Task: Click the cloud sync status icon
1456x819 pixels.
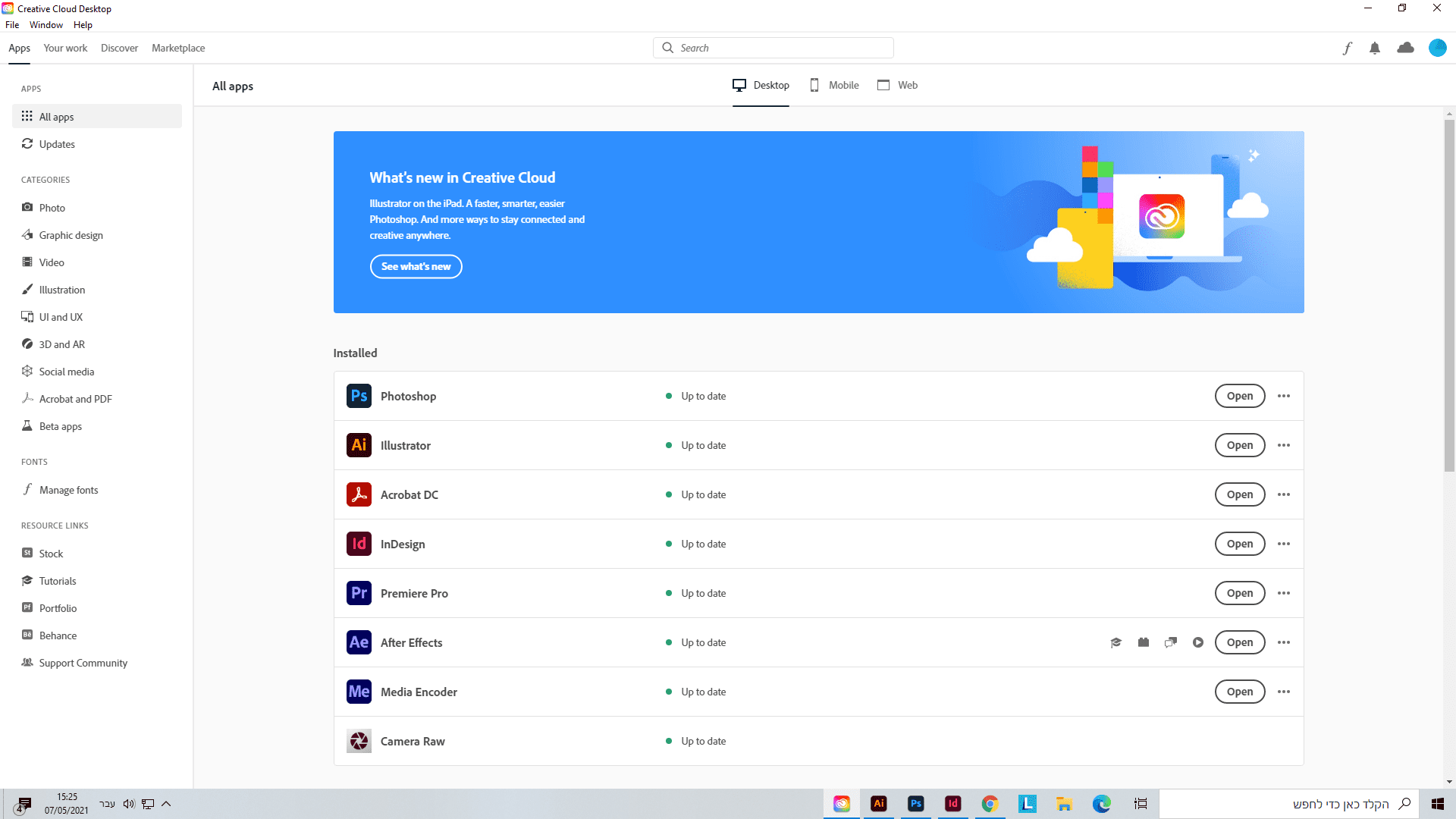Action: click(1405, 48)
